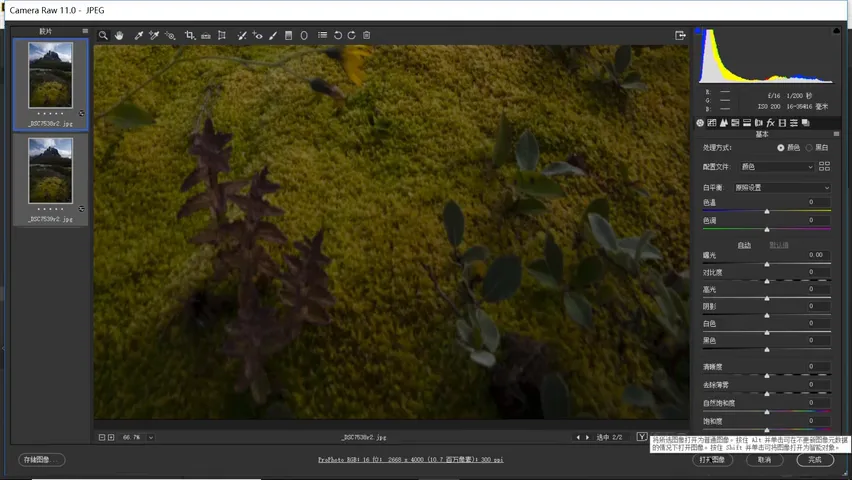Click the workflow options ProPhoto RGB link
The height and width of the screenshot is (480, 852).
(x=411, y=459)
